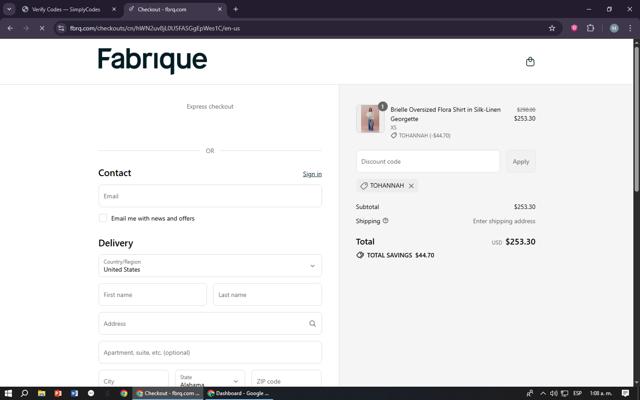Image resolution: width=640 pixels, height=400 pixels.
Task: Focus the City field
Action: 133,378
